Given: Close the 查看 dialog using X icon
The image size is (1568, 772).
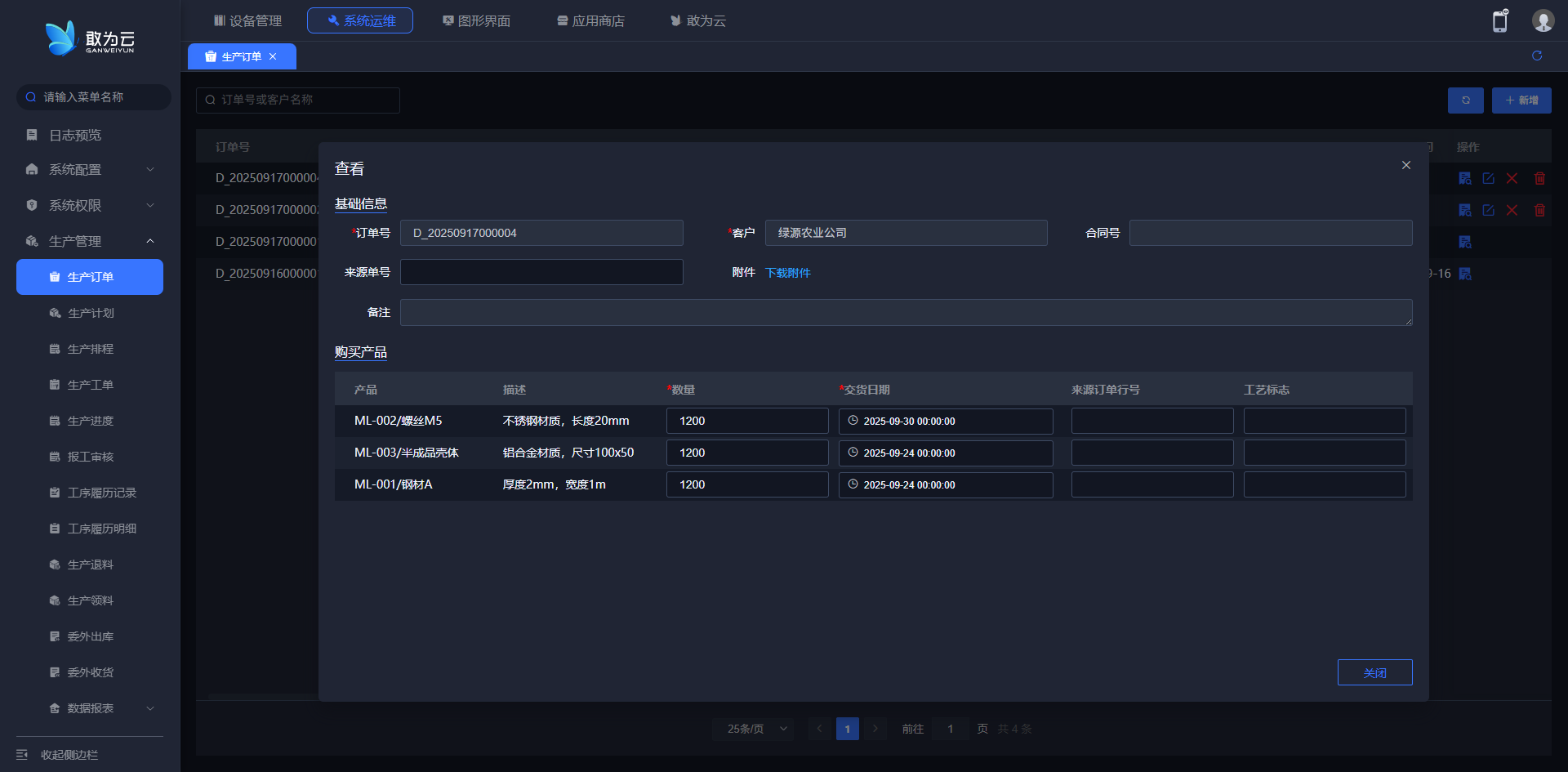Looking at the screenshot, I should [x=1406, y=165].
